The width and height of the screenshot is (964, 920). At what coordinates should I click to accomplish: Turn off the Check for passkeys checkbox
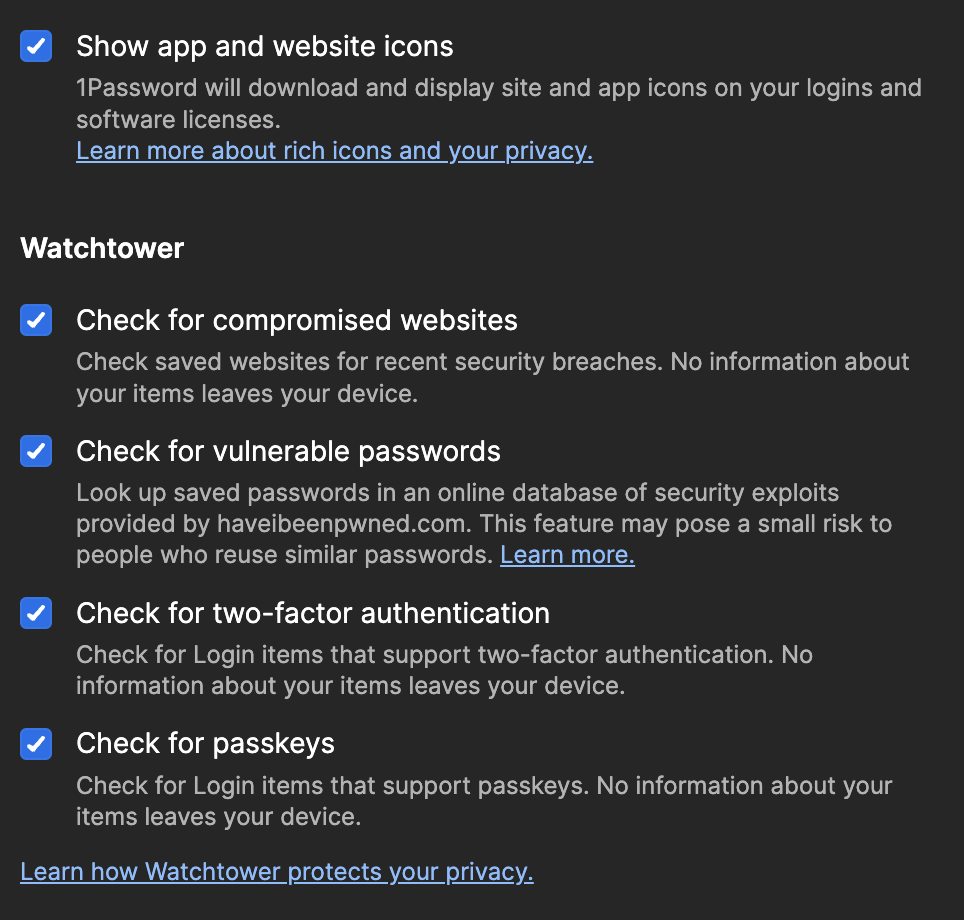click(x=36, y=743)
